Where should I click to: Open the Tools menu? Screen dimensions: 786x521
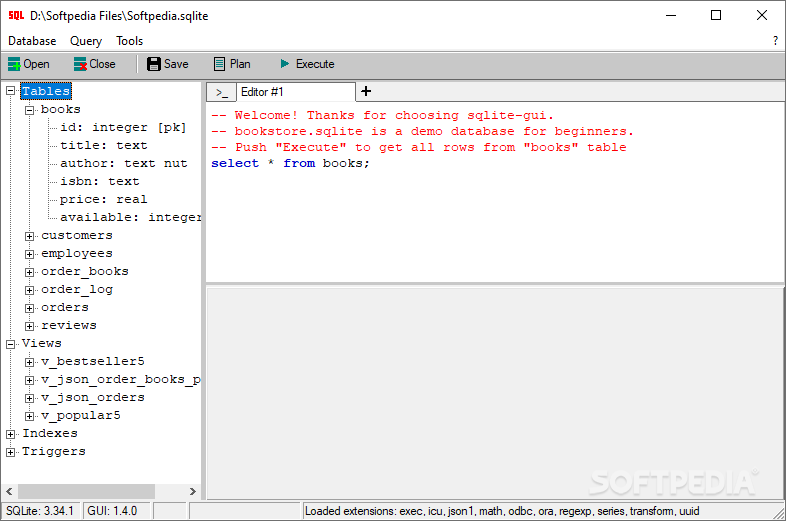[x=129, y=41]
